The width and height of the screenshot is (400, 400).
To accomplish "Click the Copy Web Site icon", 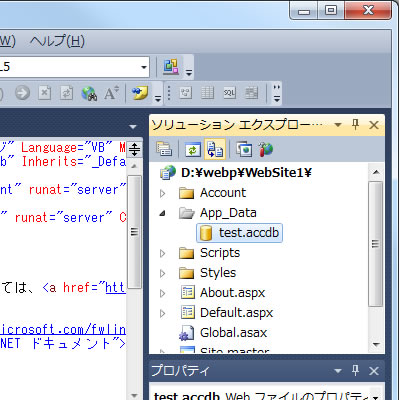I will pos(244,149).
